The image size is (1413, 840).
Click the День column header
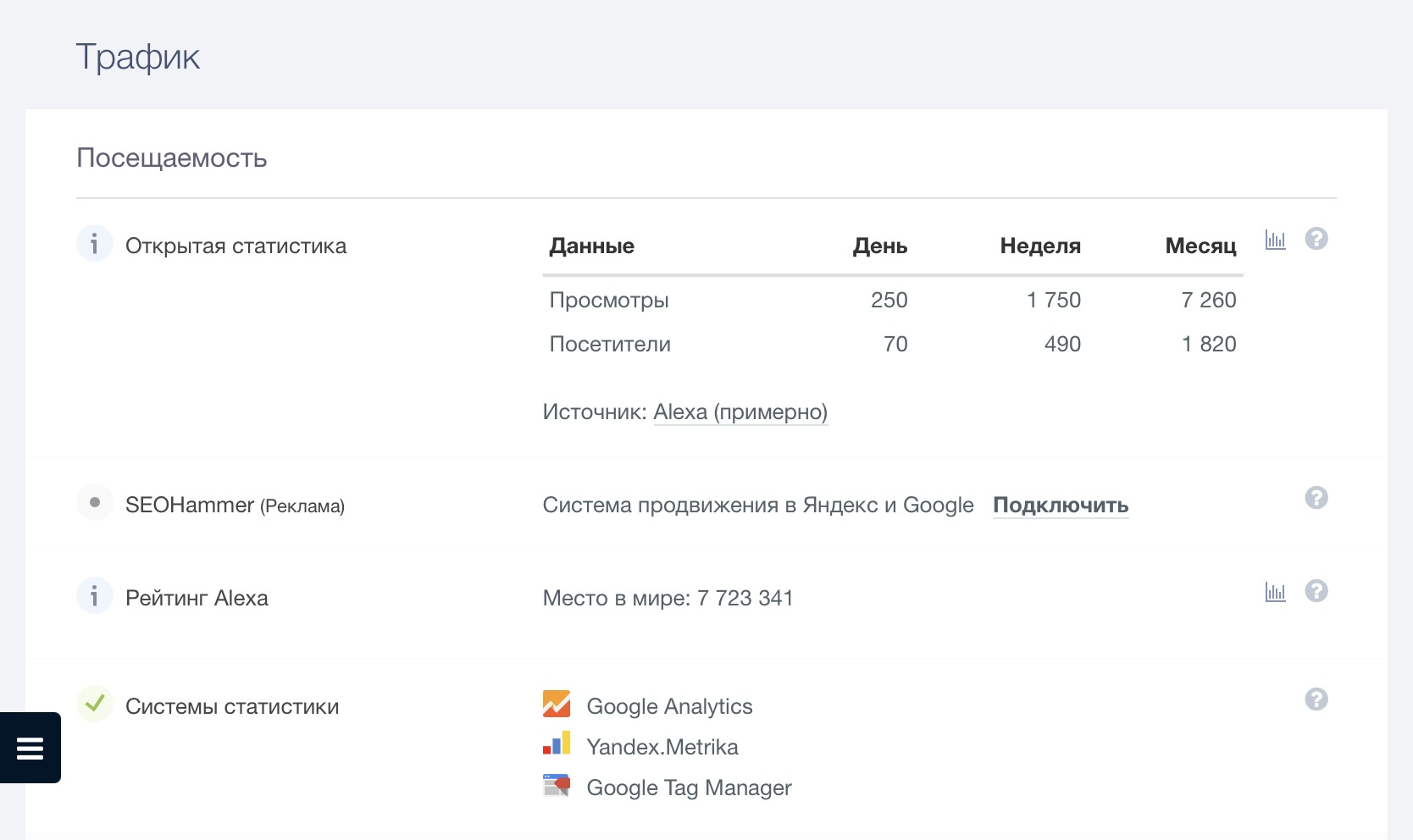click(880, 246)
